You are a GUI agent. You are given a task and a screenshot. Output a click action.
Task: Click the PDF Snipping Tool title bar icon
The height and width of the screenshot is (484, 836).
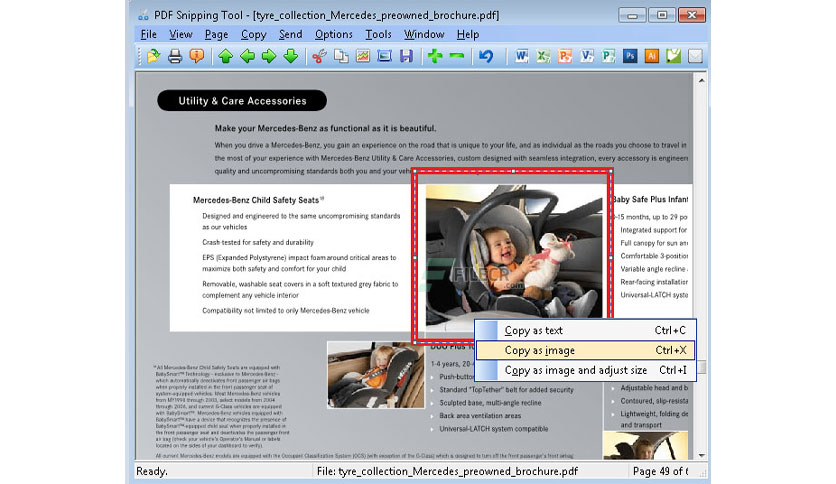point(143,15)
